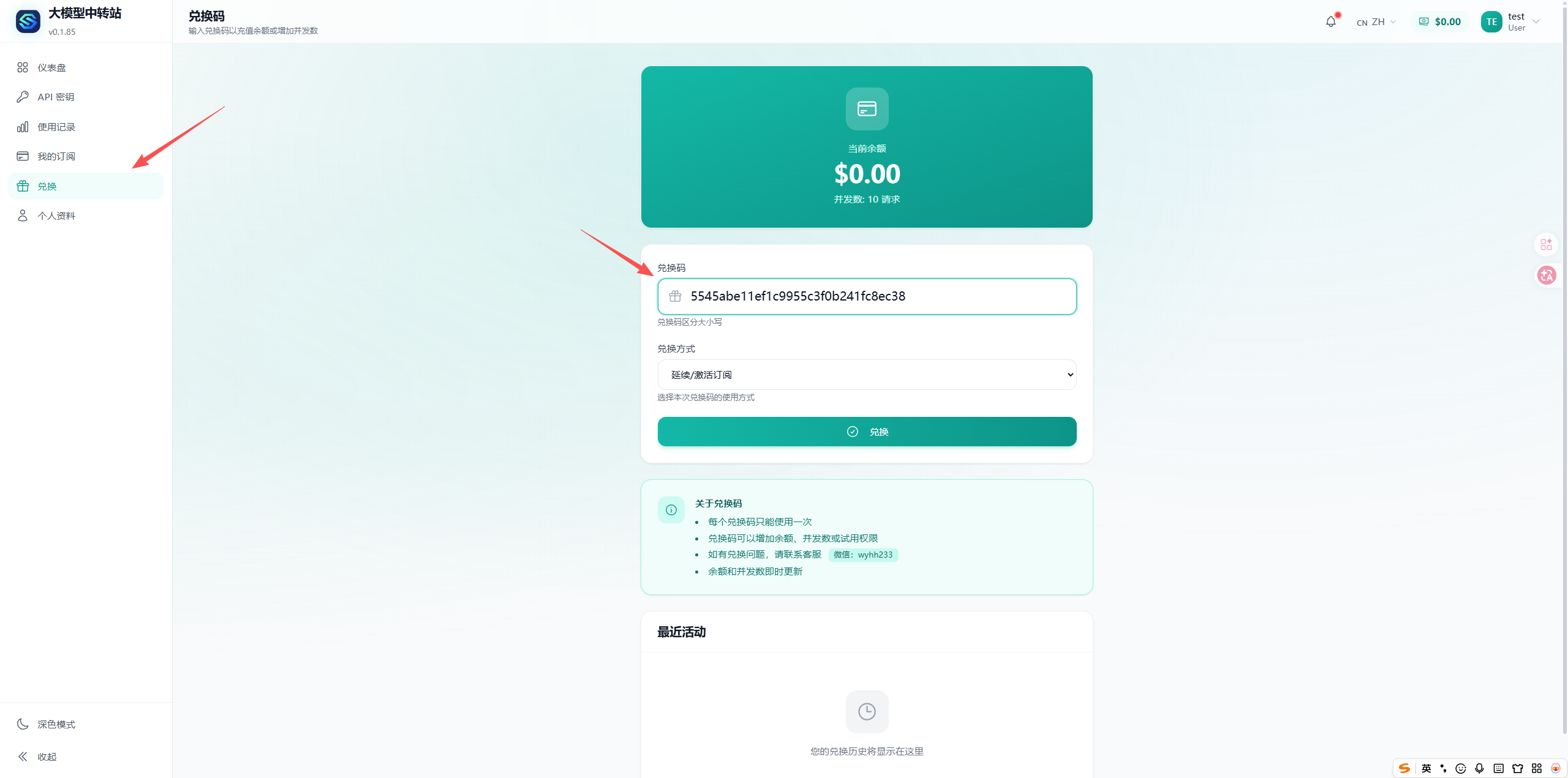1568x778 pixels.
Task: Open the 兑换方式 dropdown
Action: pyautogui.click(x=867, y=375)
